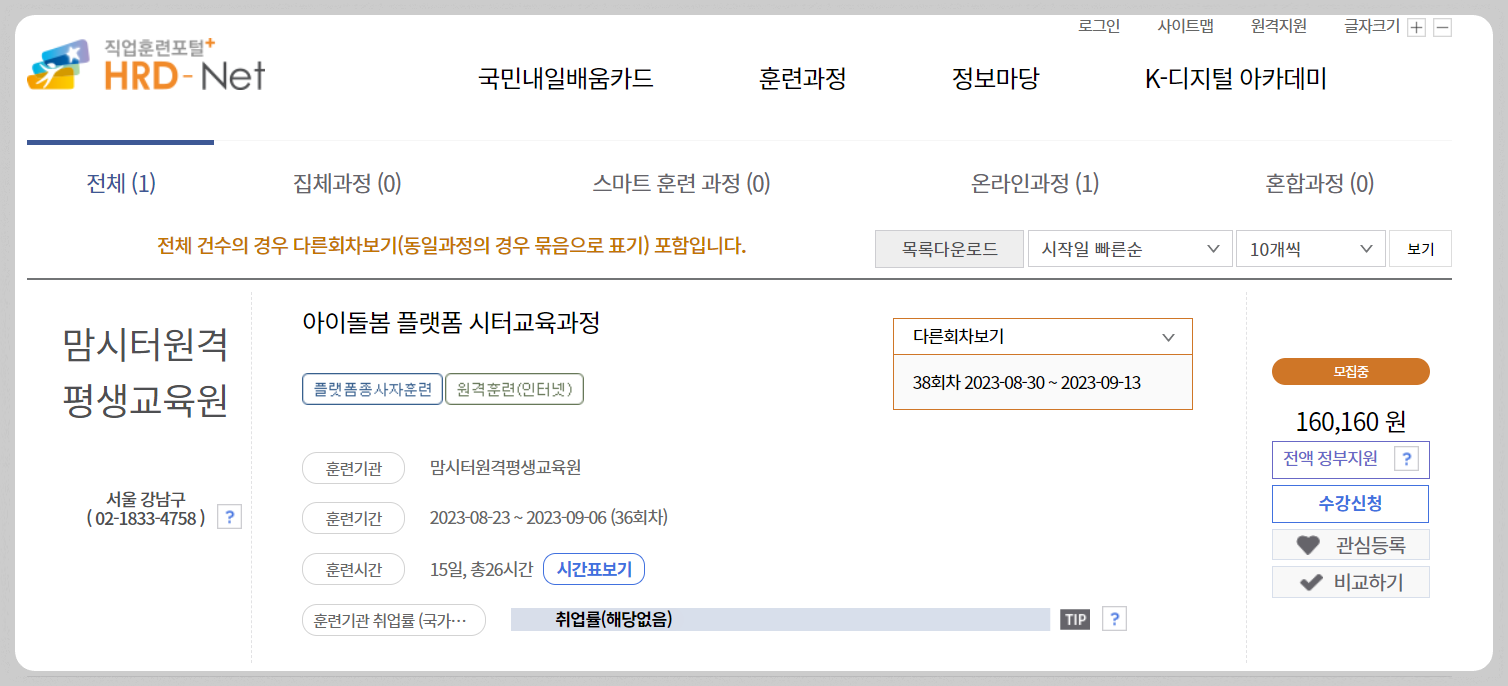Increase font size with plus icon

point(1416,28)
